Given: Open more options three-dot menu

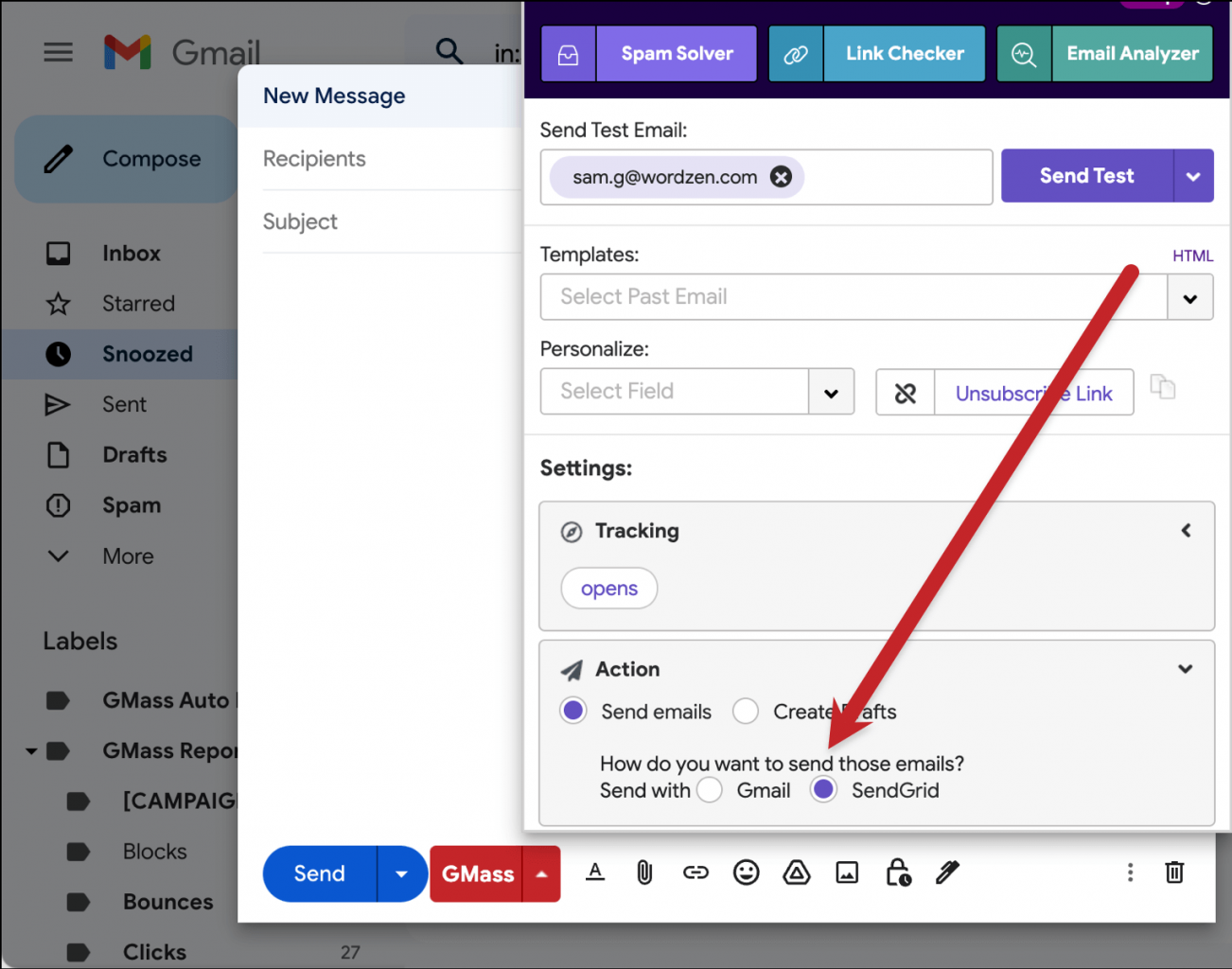Looking at the screenshot, I should click(x=1130, y=872).
